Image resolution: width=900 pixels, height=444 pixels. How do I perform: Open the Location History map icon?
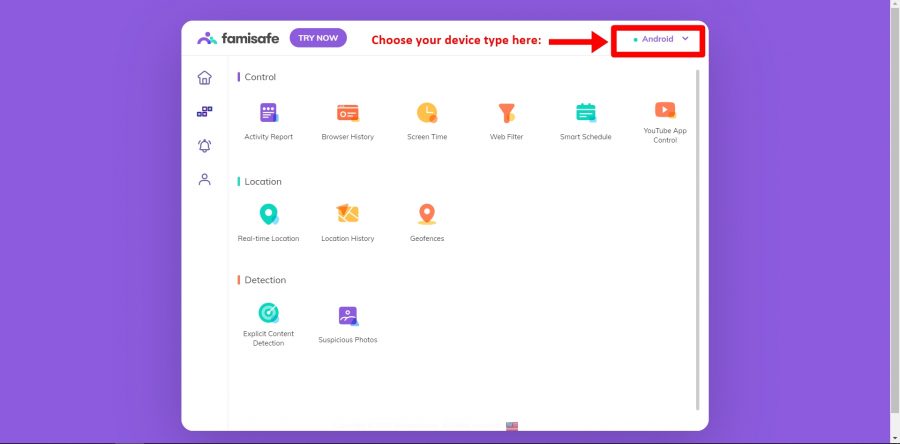(x=348, y=213)
